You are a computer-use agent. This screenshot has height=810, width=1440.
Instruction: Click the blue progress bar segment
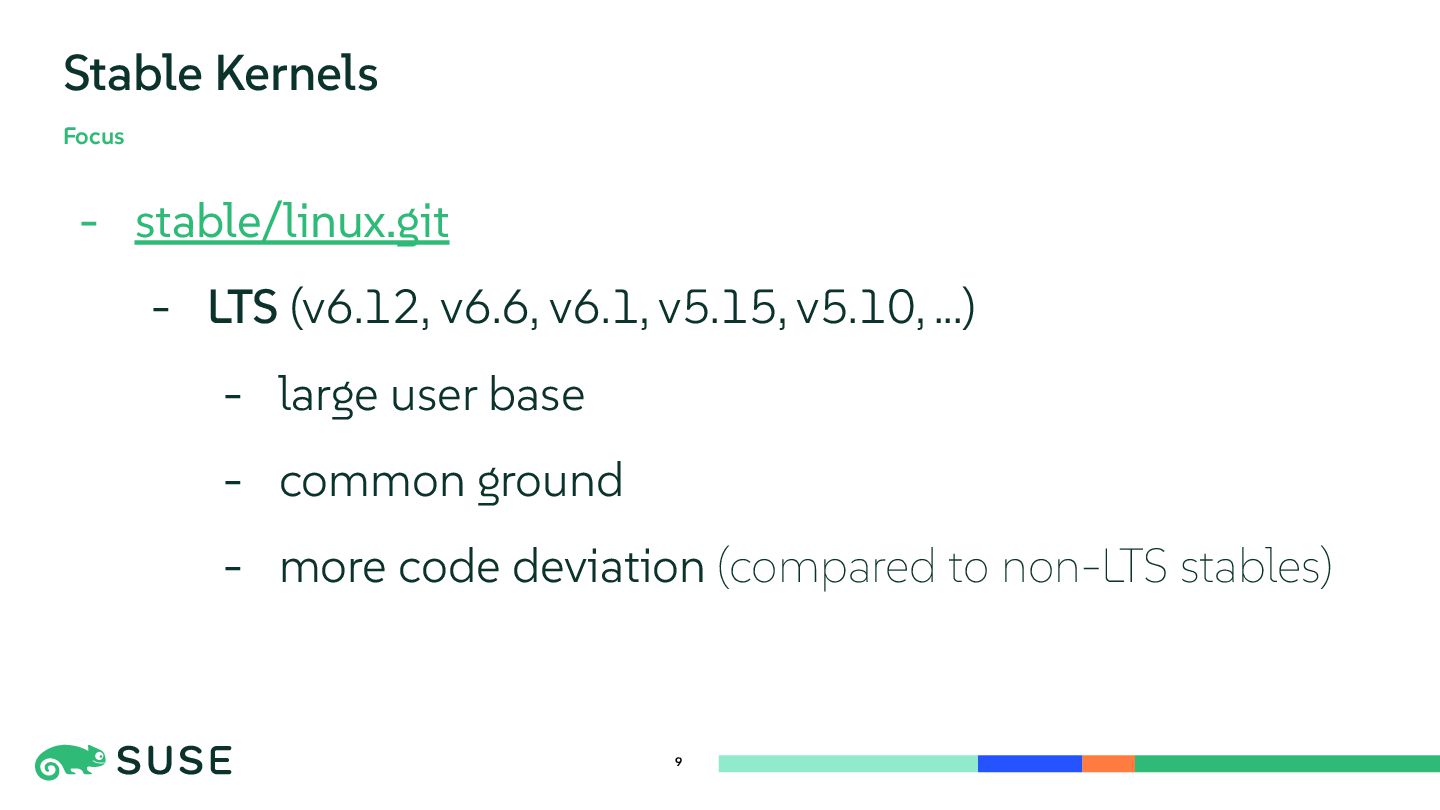coord(1030,764)
